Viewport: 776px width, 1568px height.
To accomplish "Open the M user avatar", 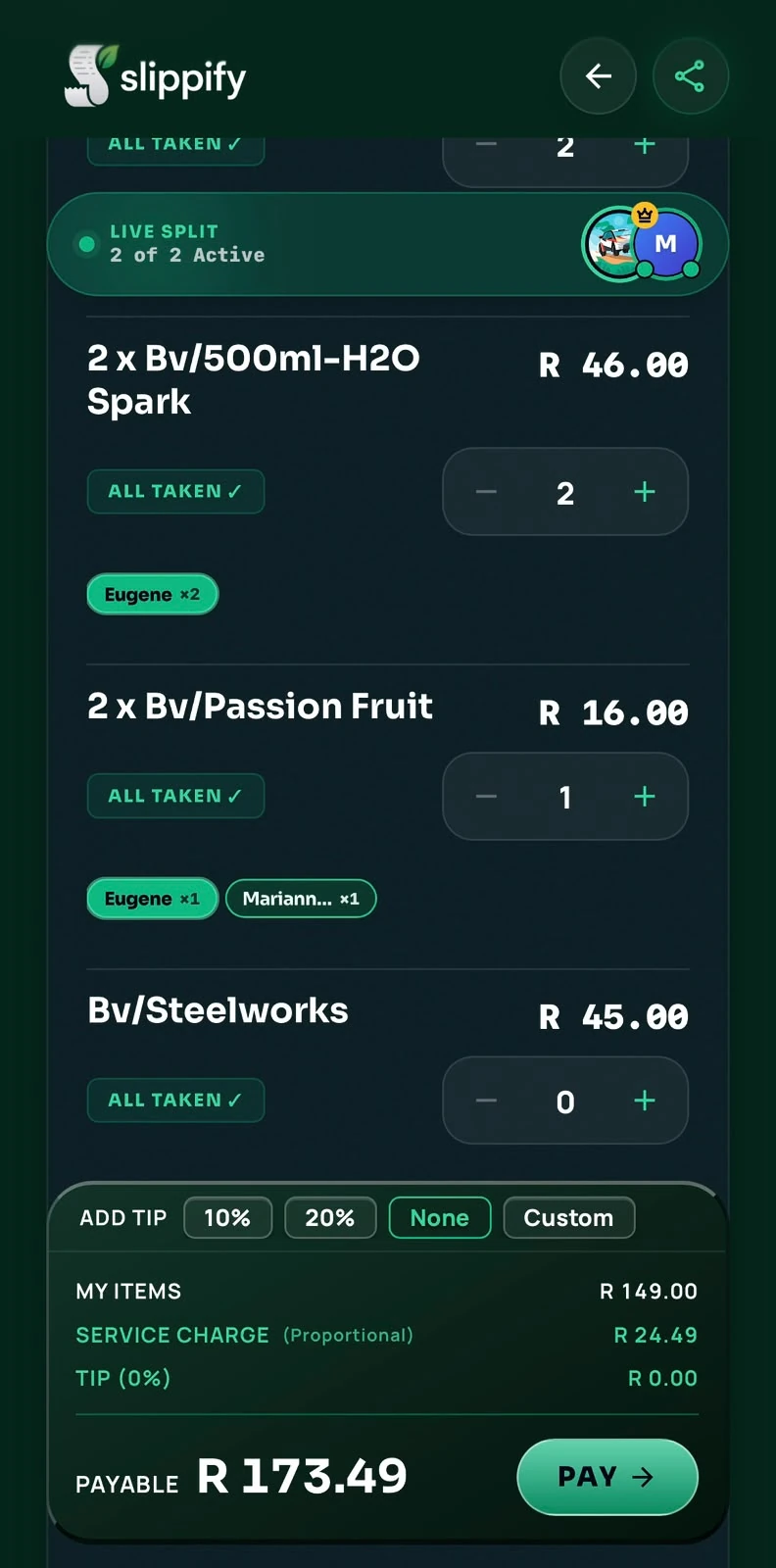I will (x=666, y=243).
